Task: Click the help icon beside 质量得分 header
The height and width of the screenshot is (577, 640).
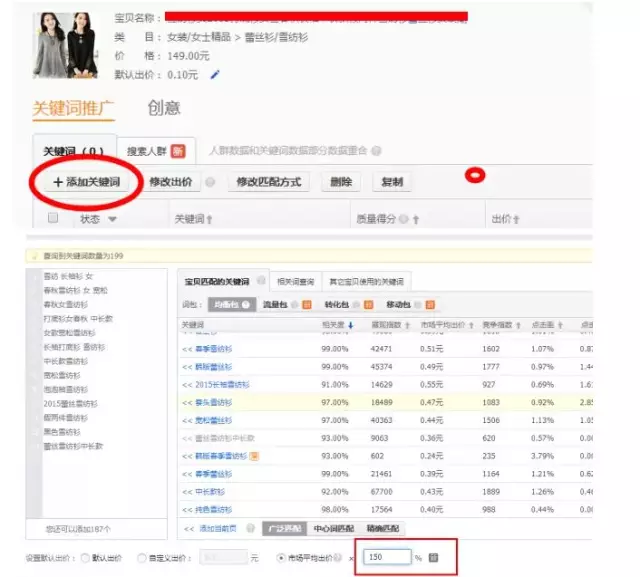Action: [404, 219]
